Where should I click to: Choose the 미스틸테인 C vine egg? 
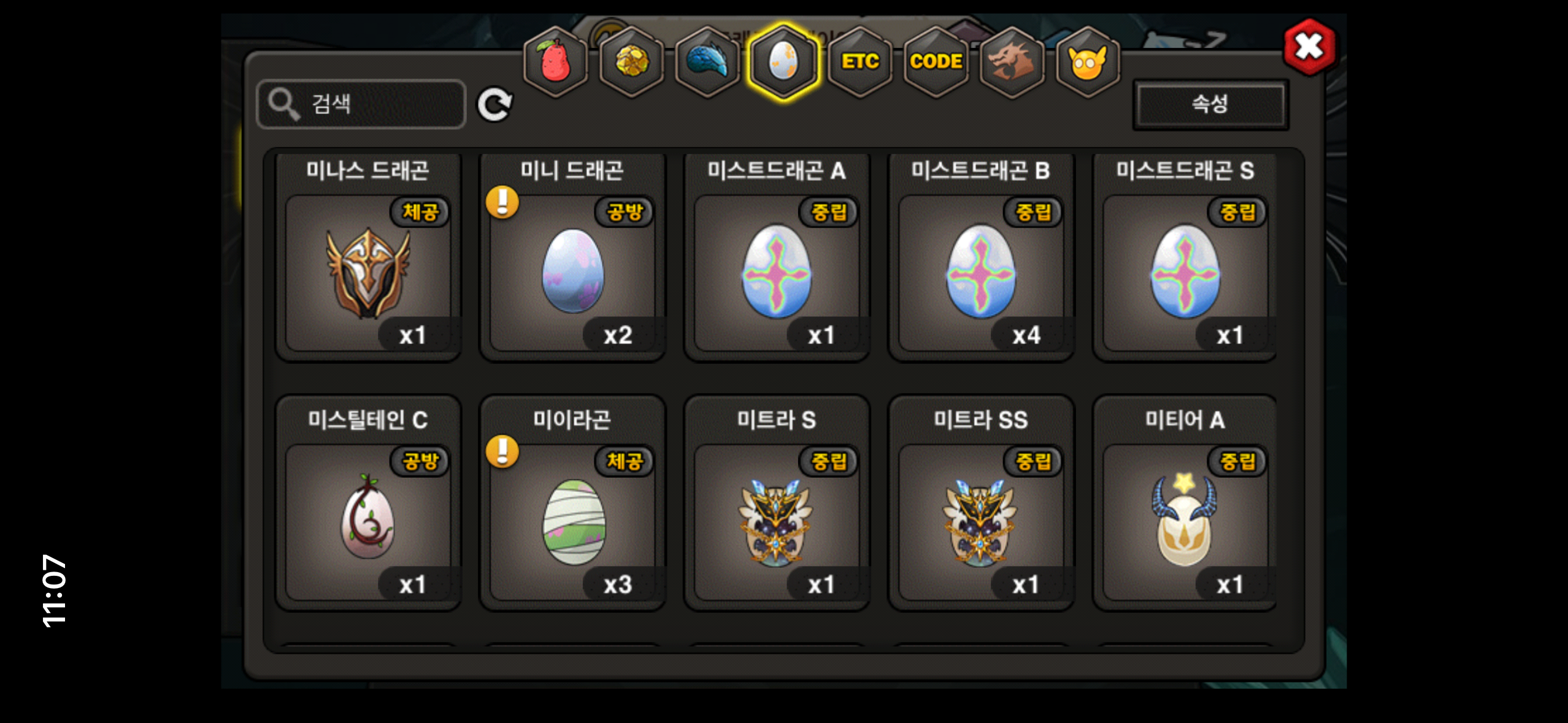(x=368, y=503)
